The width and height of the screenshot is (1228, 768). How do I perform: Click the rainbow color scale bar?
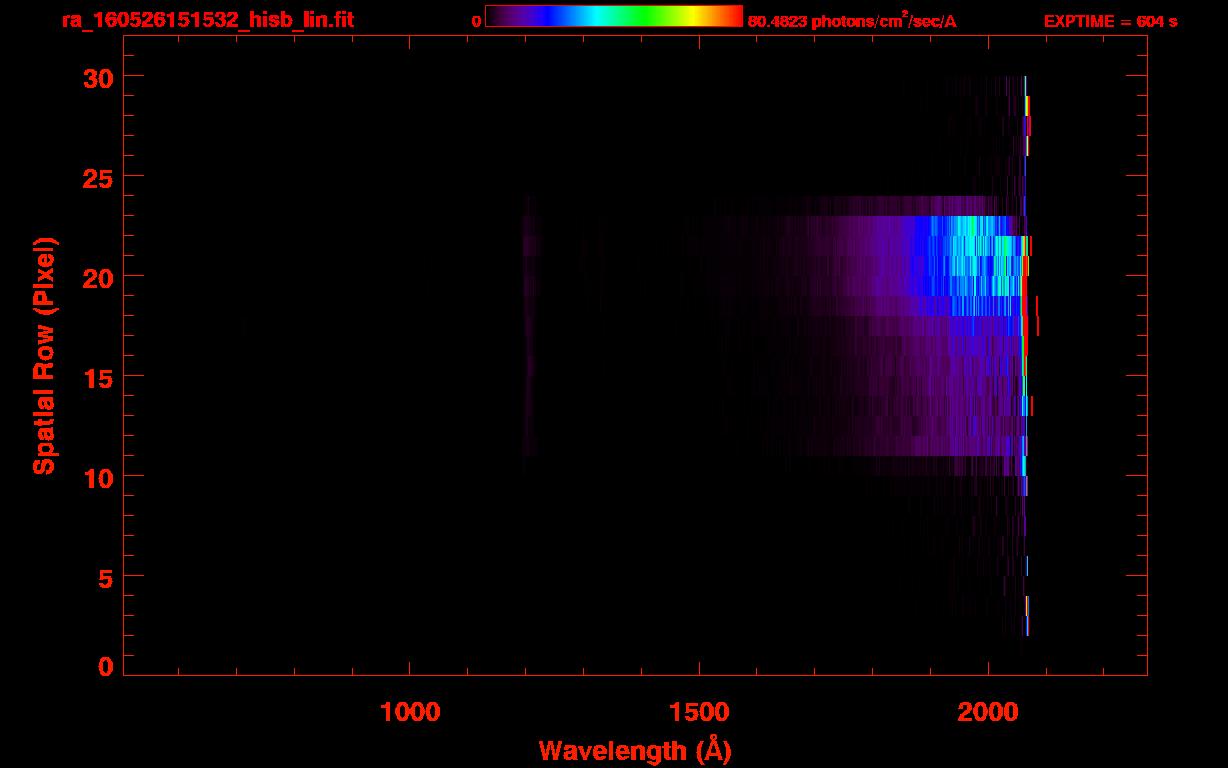point(614,16)
